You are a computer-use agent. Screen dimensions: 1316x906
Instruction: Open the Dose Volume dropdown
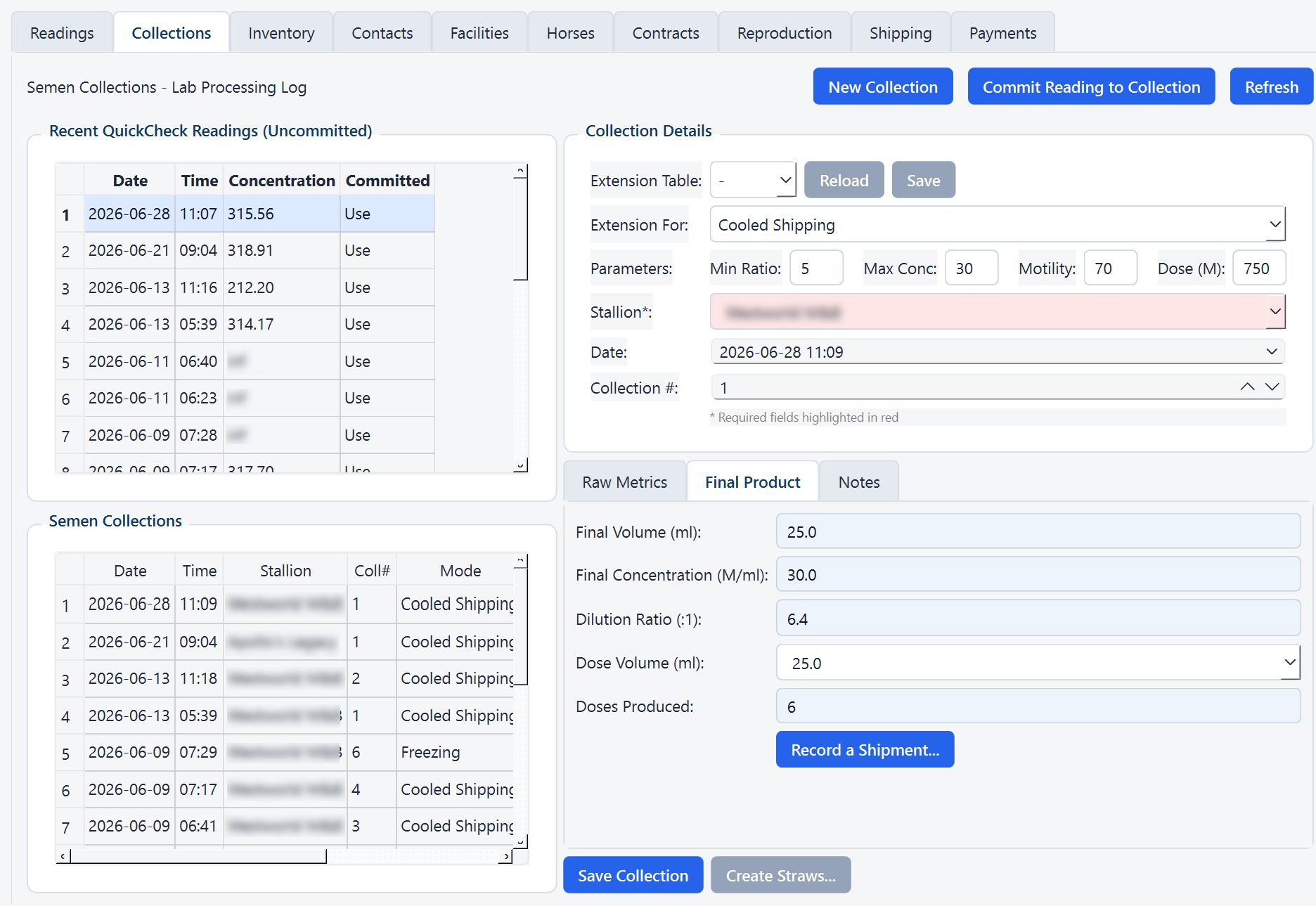[1038, 662]
